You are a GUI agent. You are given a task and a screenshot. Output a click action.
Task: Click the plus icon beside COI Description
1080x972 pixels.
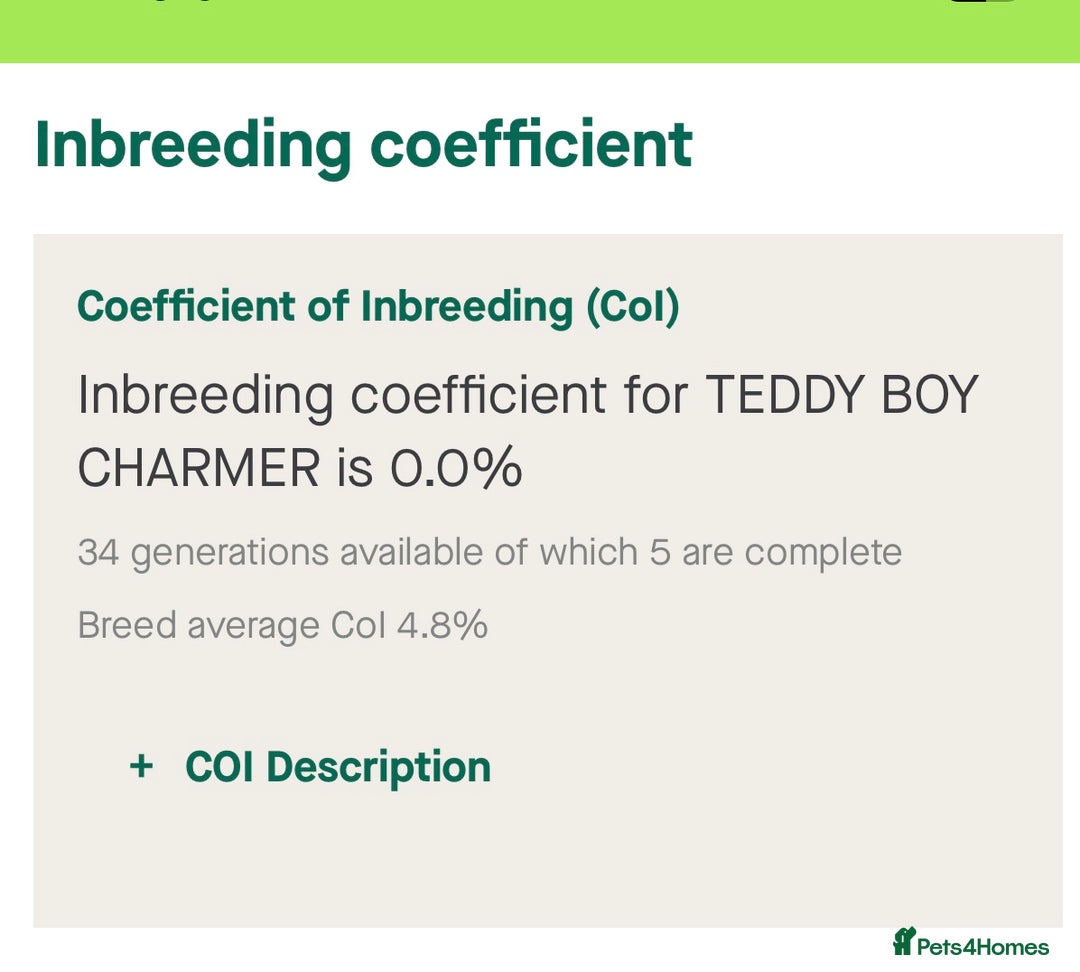pyautogui.click(x=141, y=767)
